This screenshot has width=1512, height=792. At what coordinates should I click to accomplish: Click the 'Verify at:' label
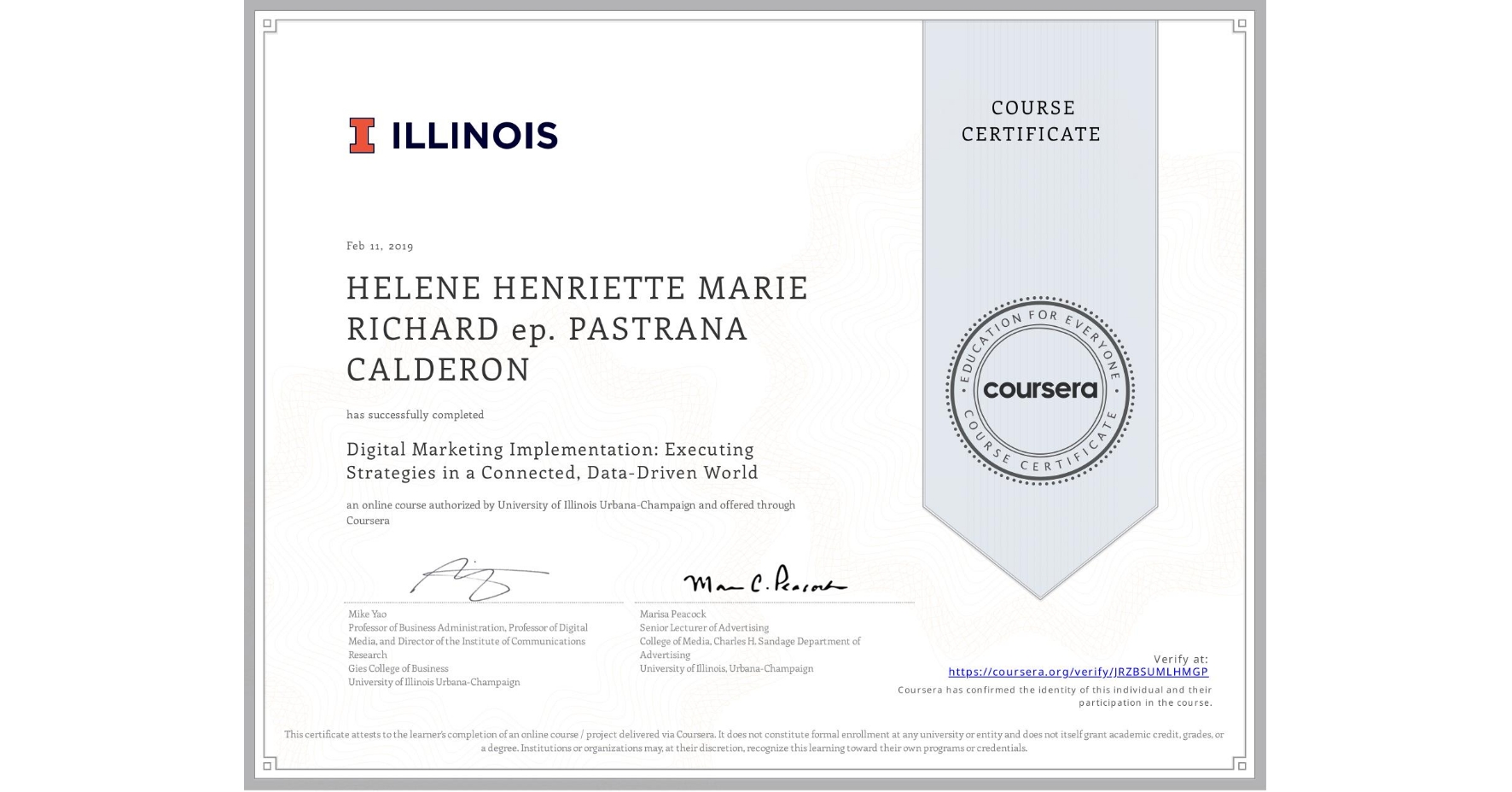pyautogui.click(x=1181, y=659)
